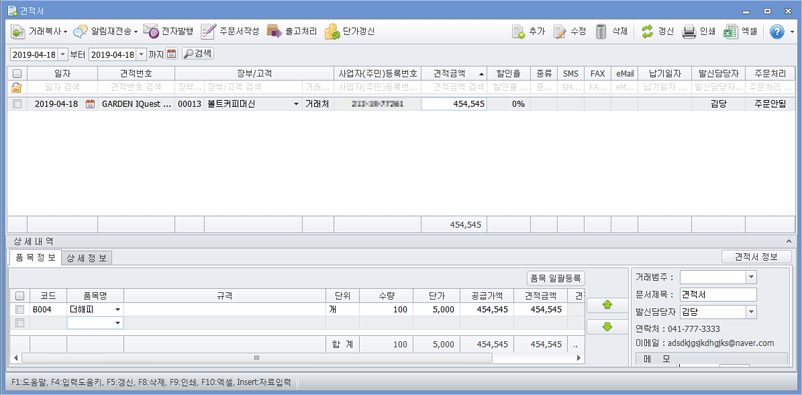Click the 문서제목 input field
This screenshot has width=802, height=395.
[x=718, y=295]
